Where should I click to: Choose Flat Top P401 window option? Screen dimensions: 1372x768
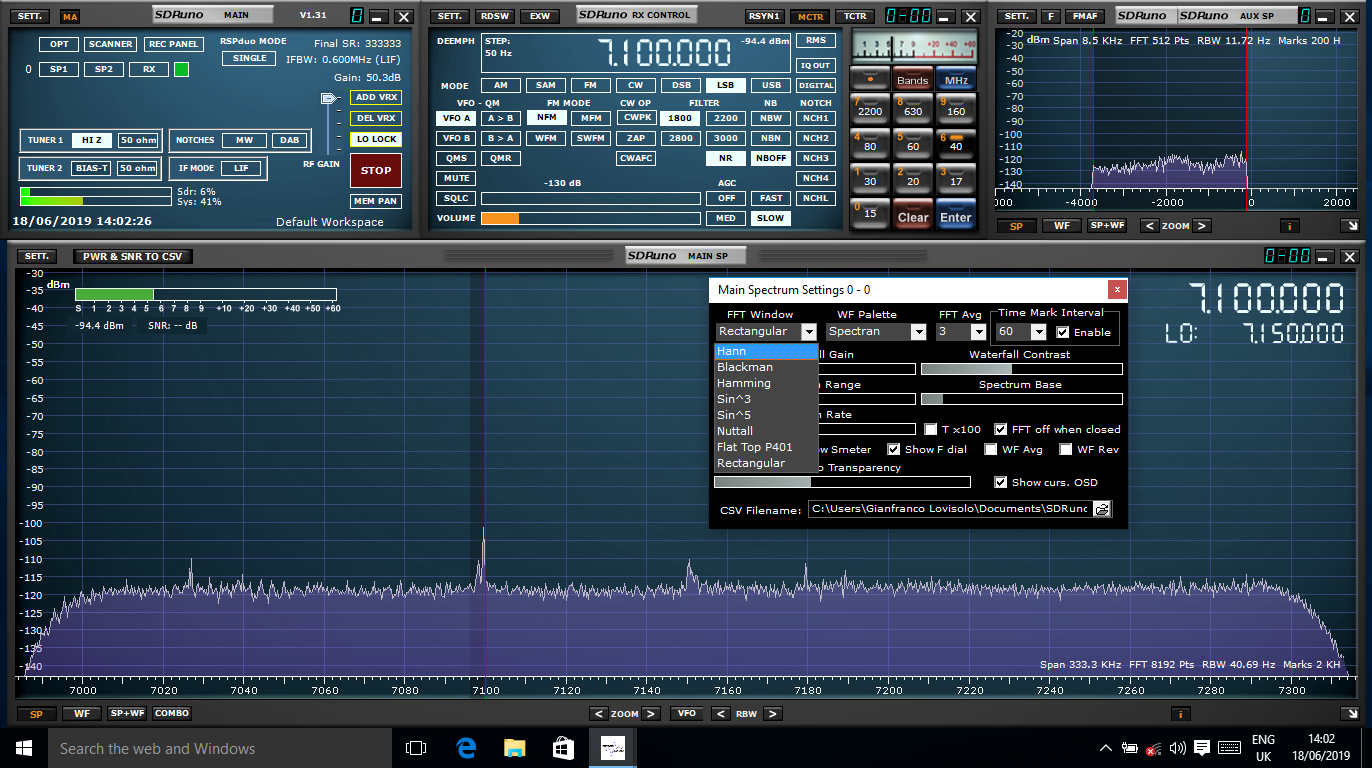[766, 447]
